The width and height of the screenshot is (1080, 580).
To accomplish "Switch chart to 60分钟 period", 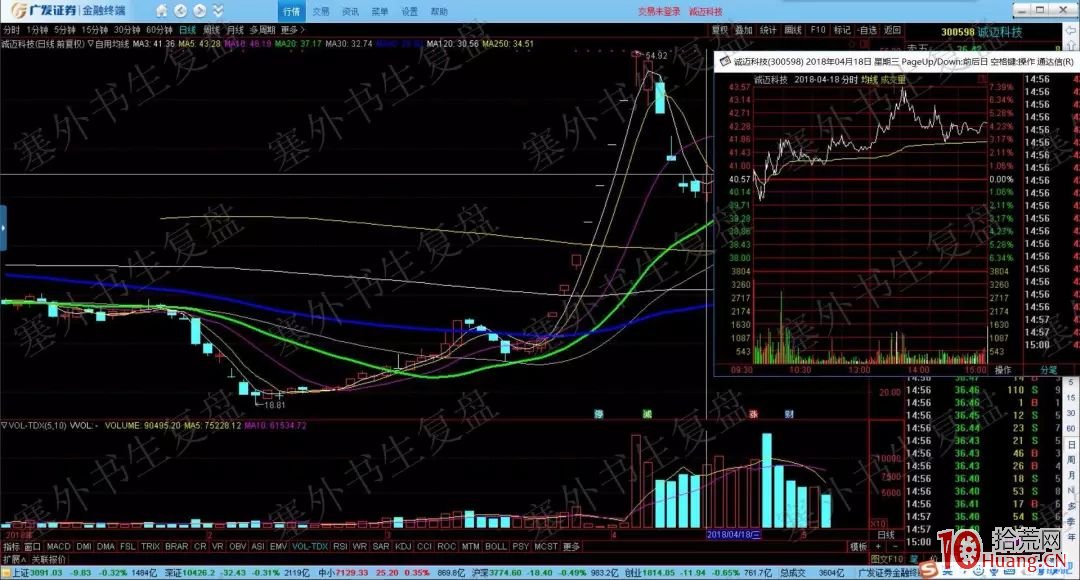I will tap(159, 30).
